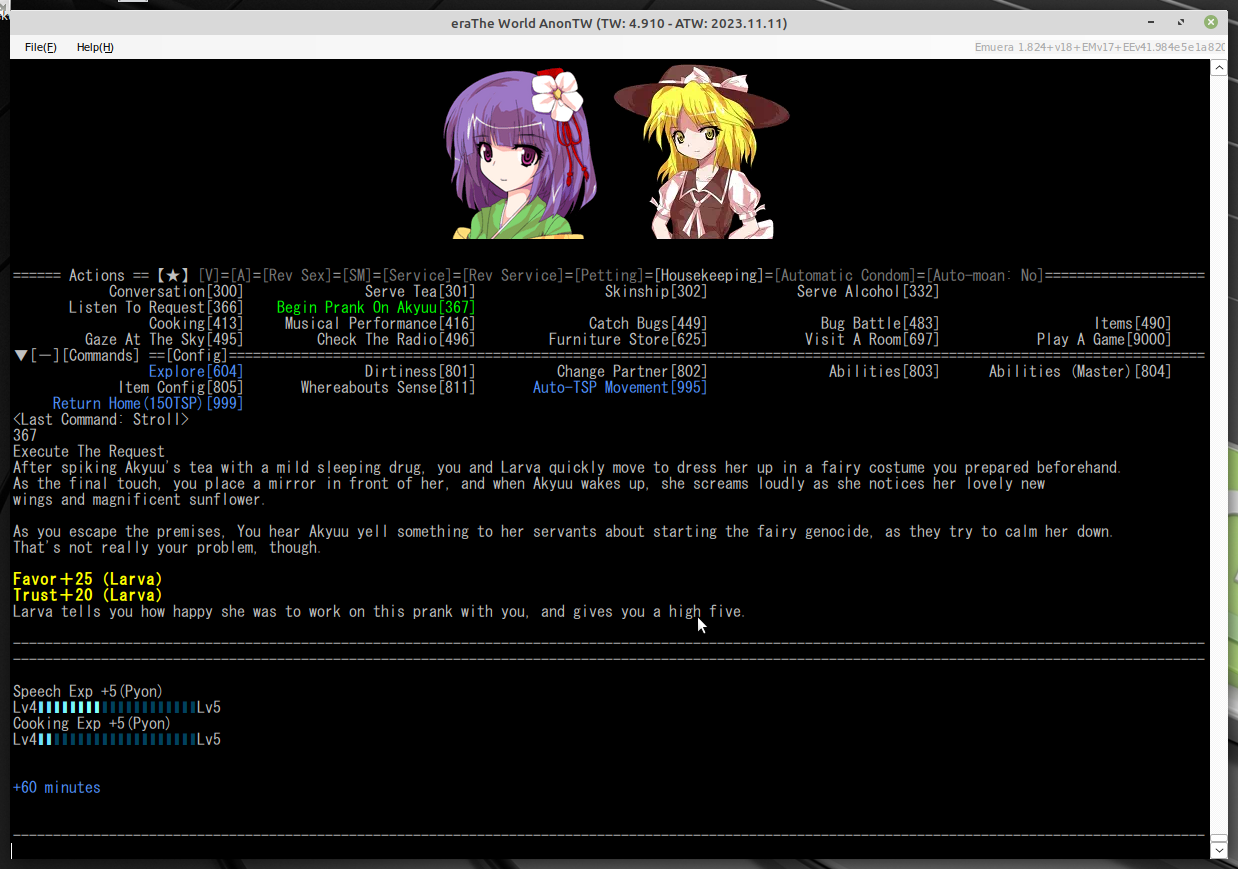Toggle [Rev Sex] action filter
The width and height of the screenshot is (1238, 869).
pos(297,276)
